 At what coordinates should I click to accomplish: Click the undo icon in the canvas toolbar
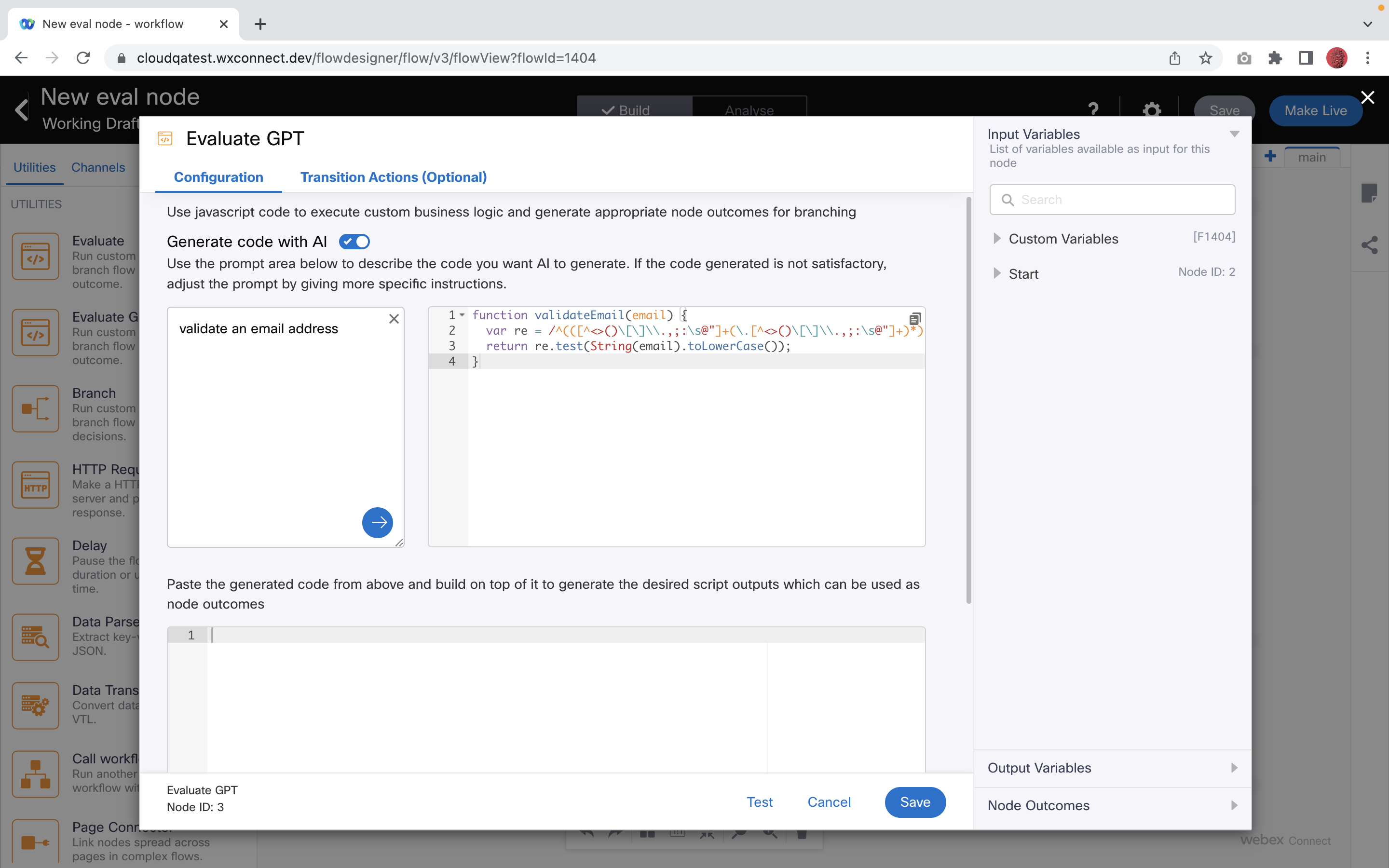(586, 834)
